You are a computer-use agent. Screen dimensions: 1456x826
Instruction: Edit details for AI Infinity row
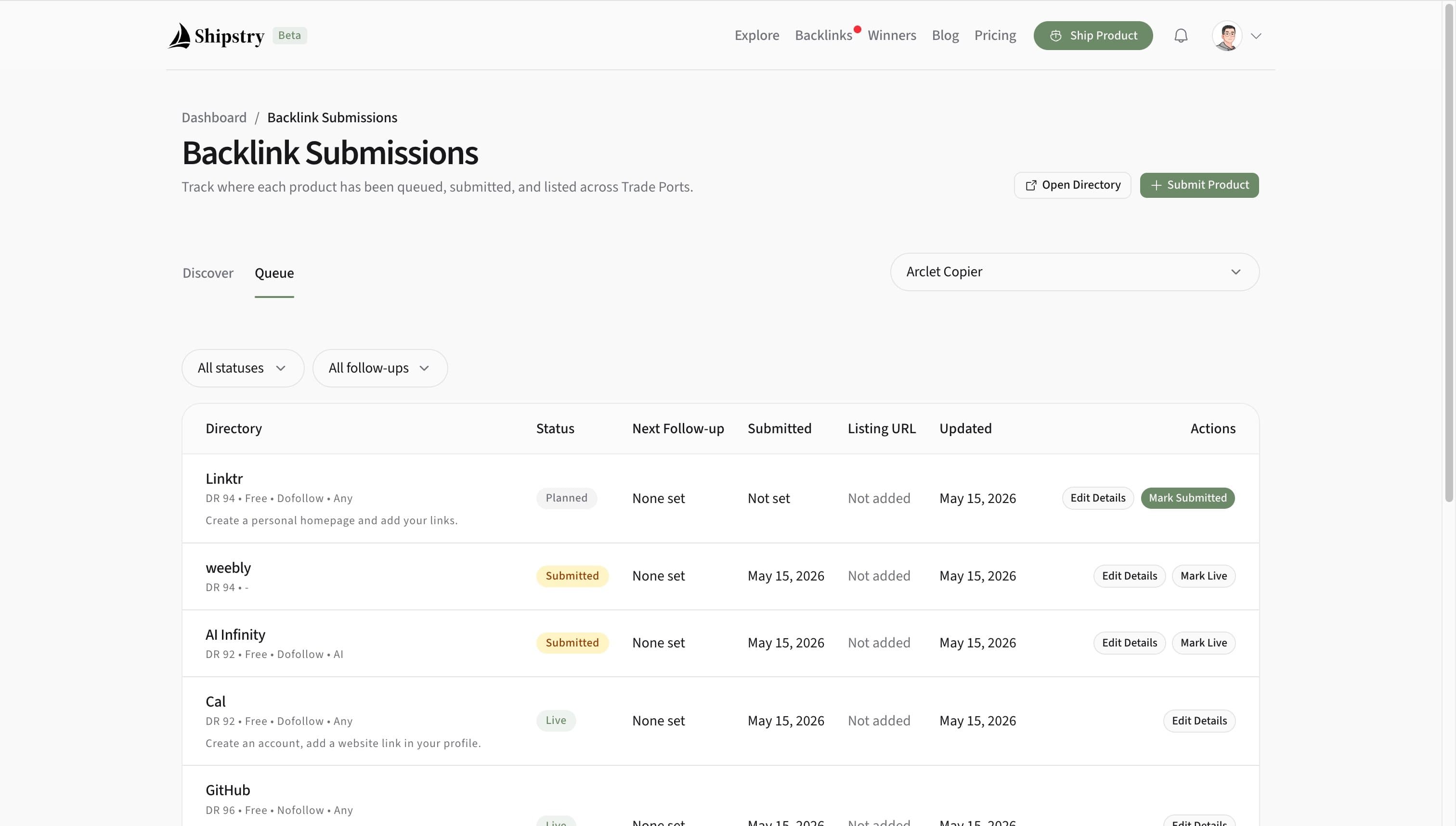tap(1129, 643)
